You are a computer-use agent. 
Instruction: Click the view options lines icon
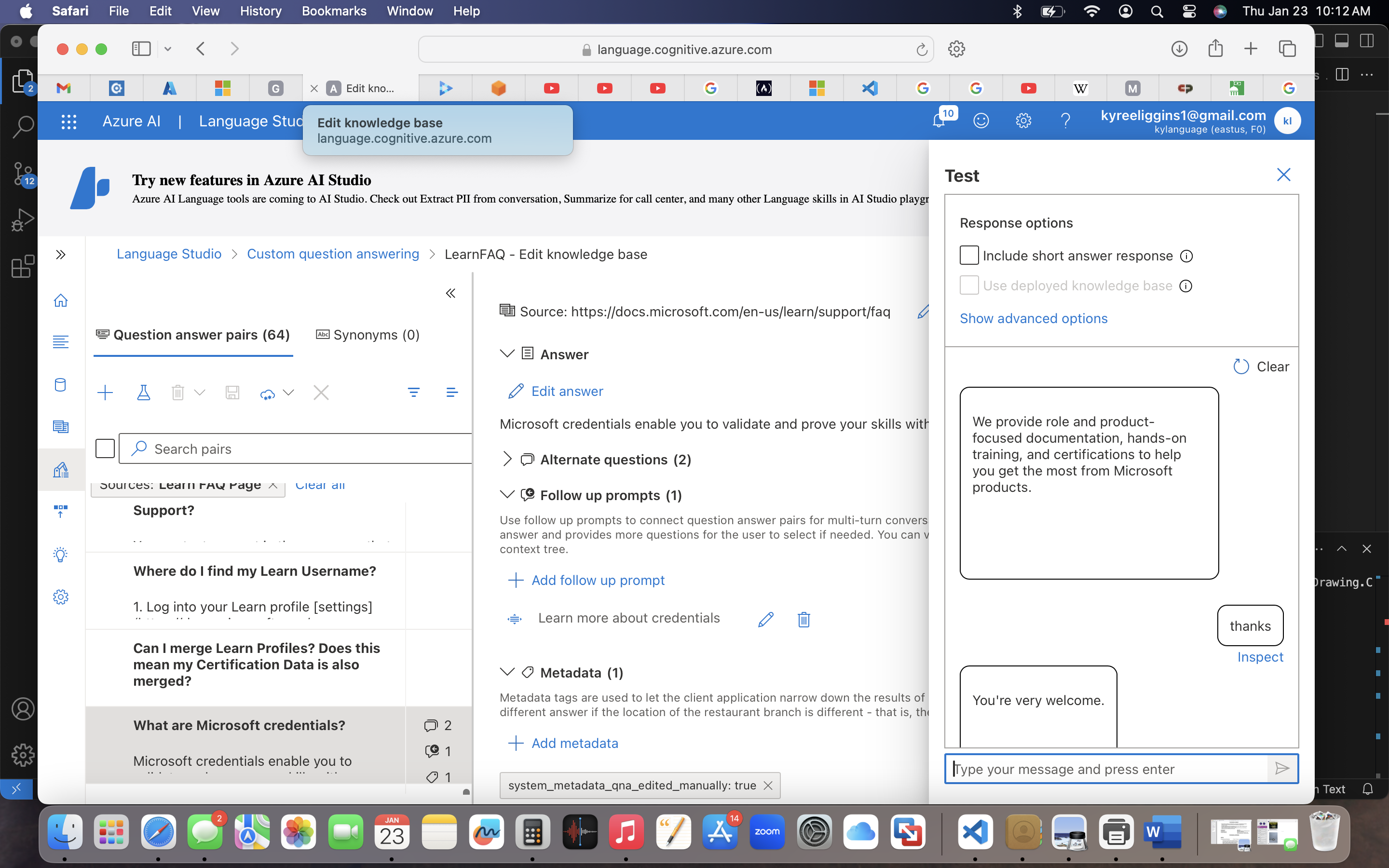(x=452, y=393)
